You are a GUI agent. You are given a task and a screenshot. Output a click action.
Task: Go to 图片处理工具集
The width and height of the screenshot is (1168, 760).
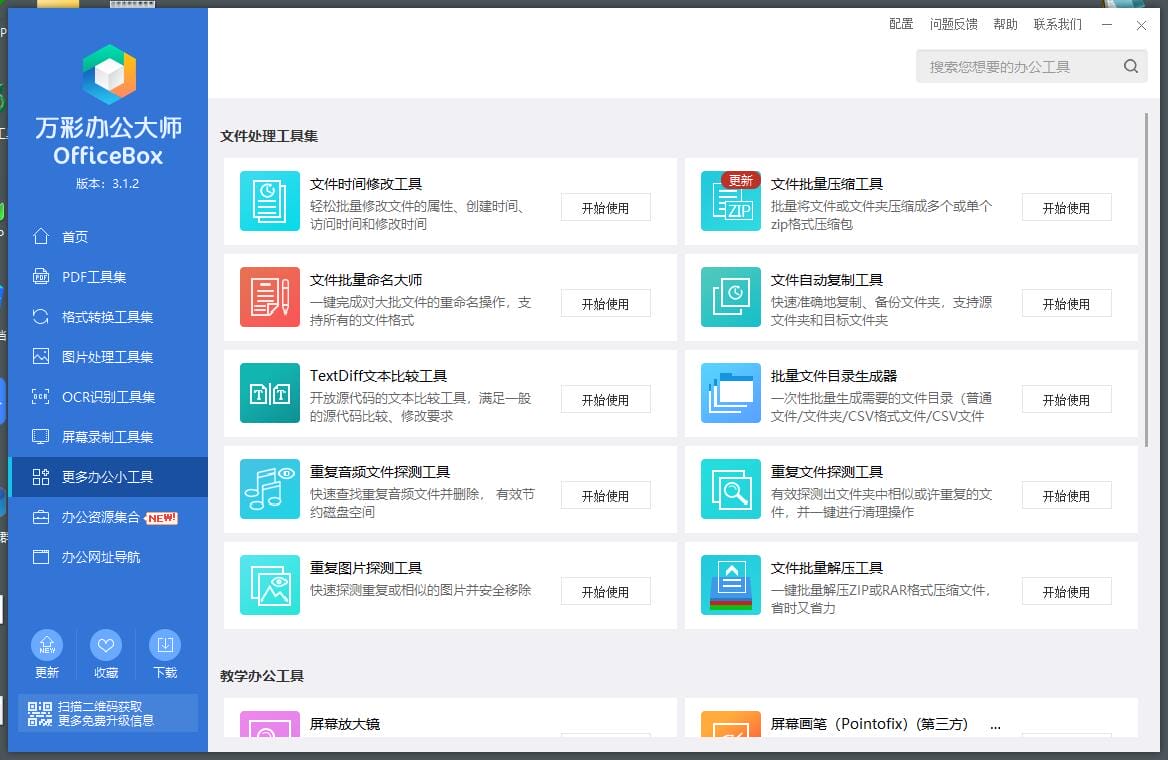tap(108, 357)
